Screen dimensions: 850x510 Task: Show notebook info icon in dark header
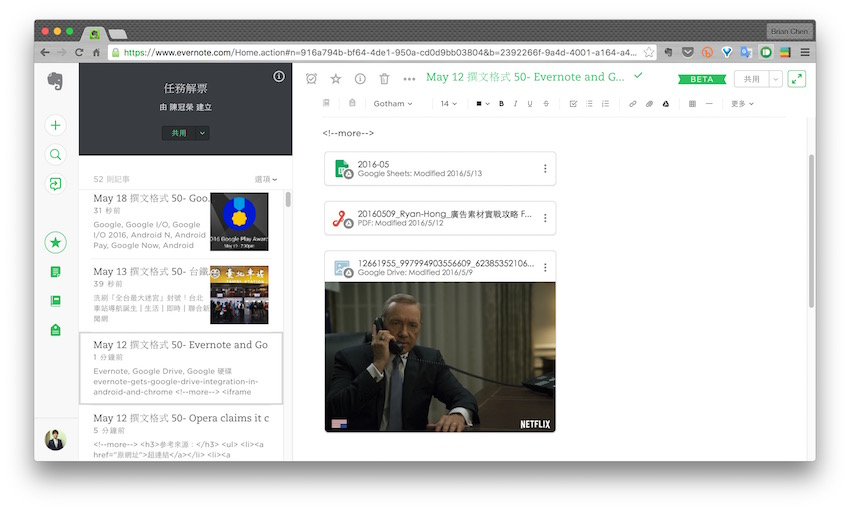click(x=279, y=76)
